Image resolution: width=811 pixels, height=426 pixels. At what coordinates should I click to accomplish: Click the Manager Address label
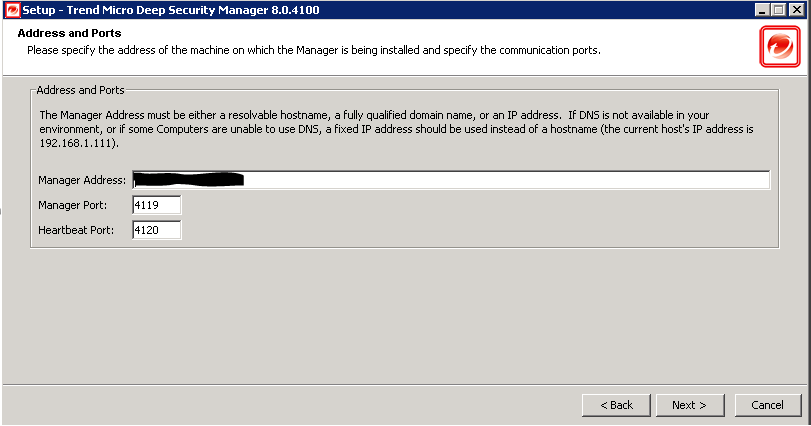pos(82,180)
